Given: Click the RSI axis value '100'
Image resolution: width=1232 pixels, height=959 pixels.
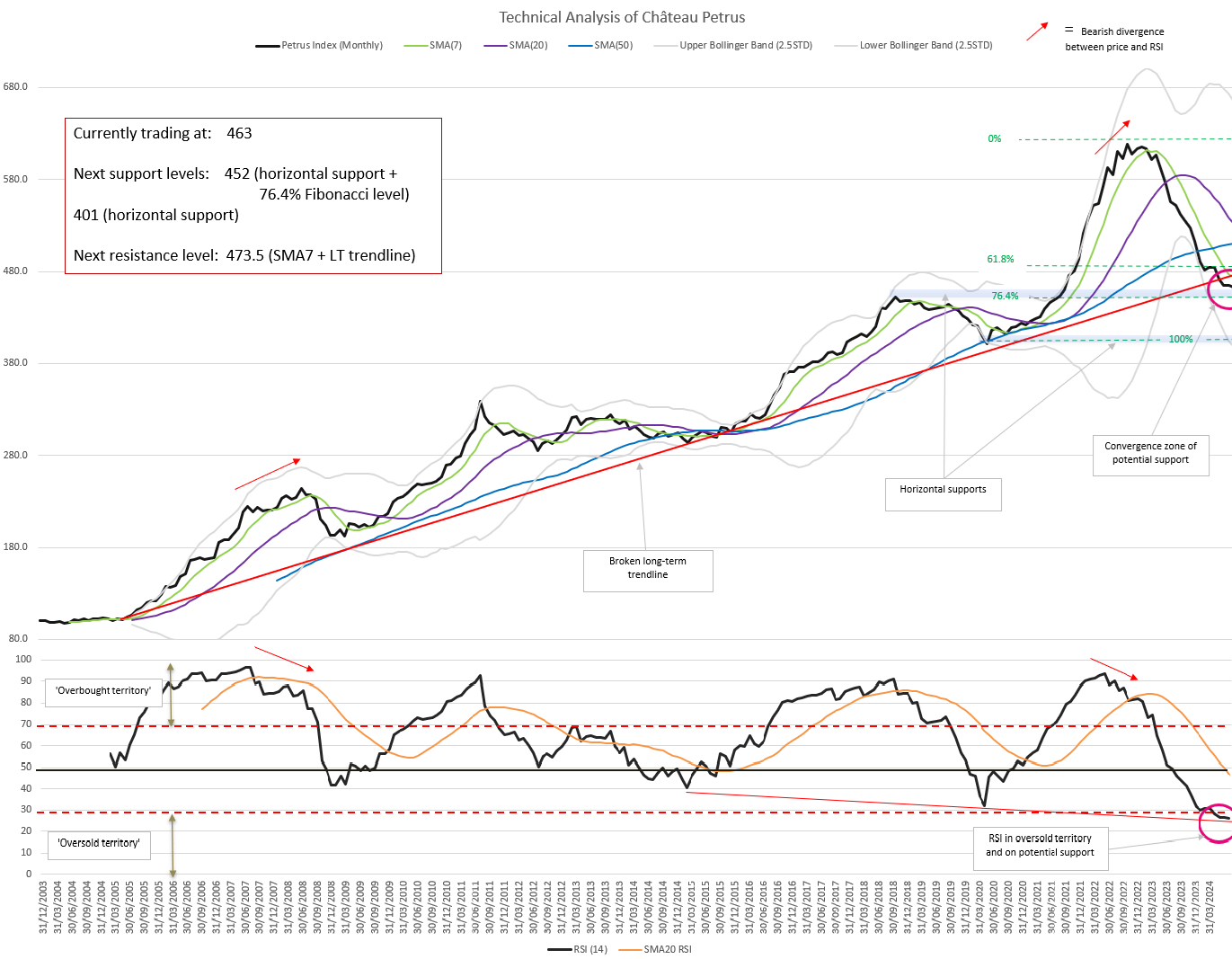Looking at the screenshot, I should 23,659.
